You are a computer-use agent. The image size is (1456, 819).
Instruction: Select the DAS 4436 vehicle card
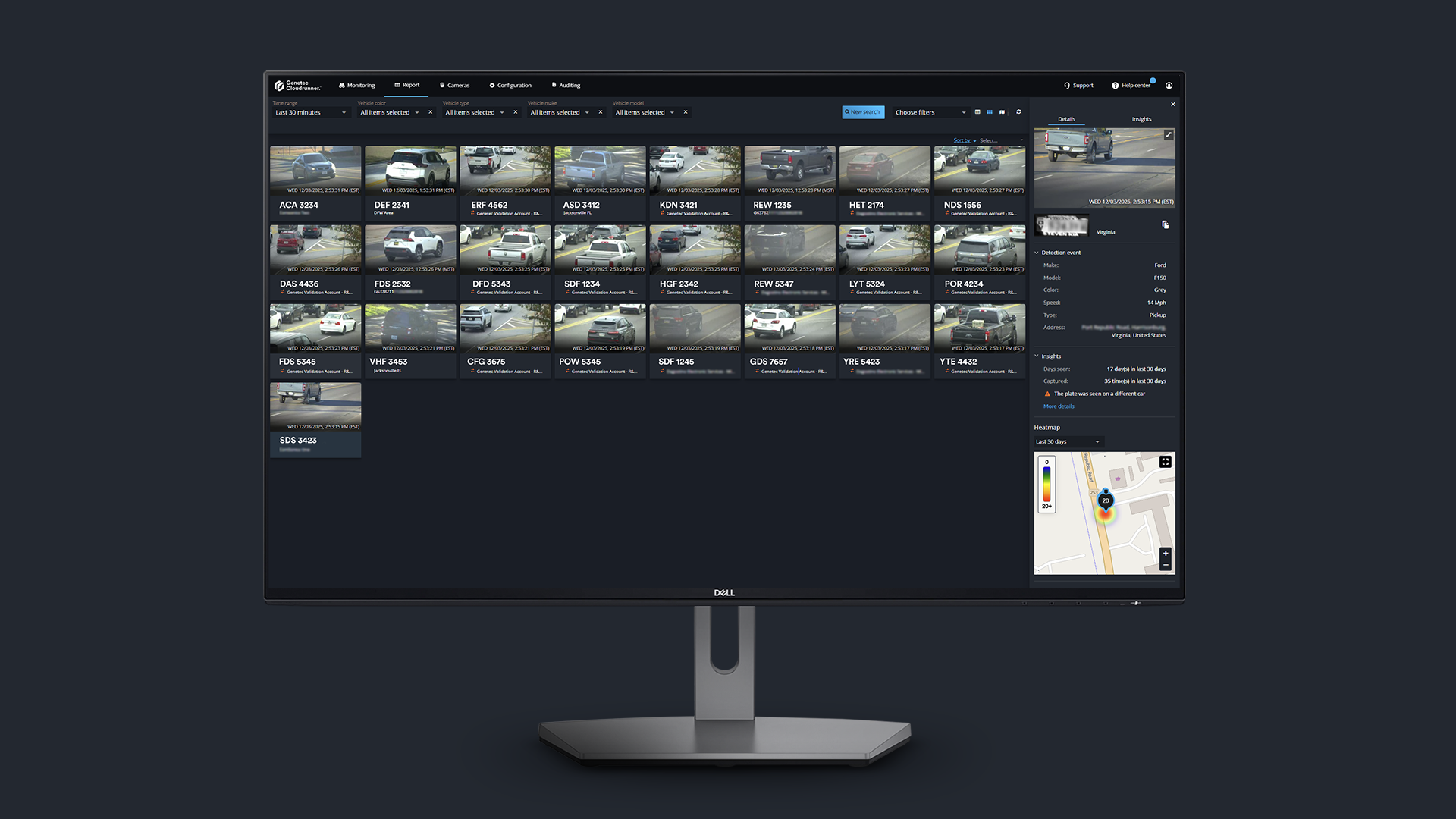(x=315, y=262)
